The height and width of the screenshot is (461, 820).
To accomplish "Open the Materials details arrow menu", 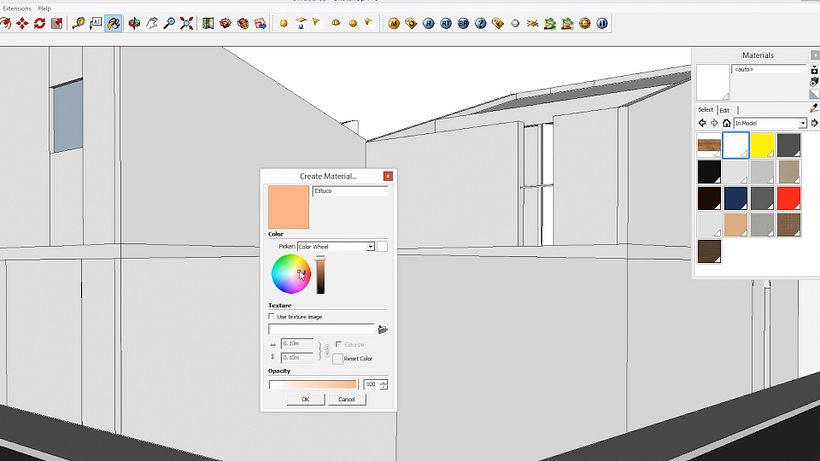I will pyautogui.click(x=814, y=123).
